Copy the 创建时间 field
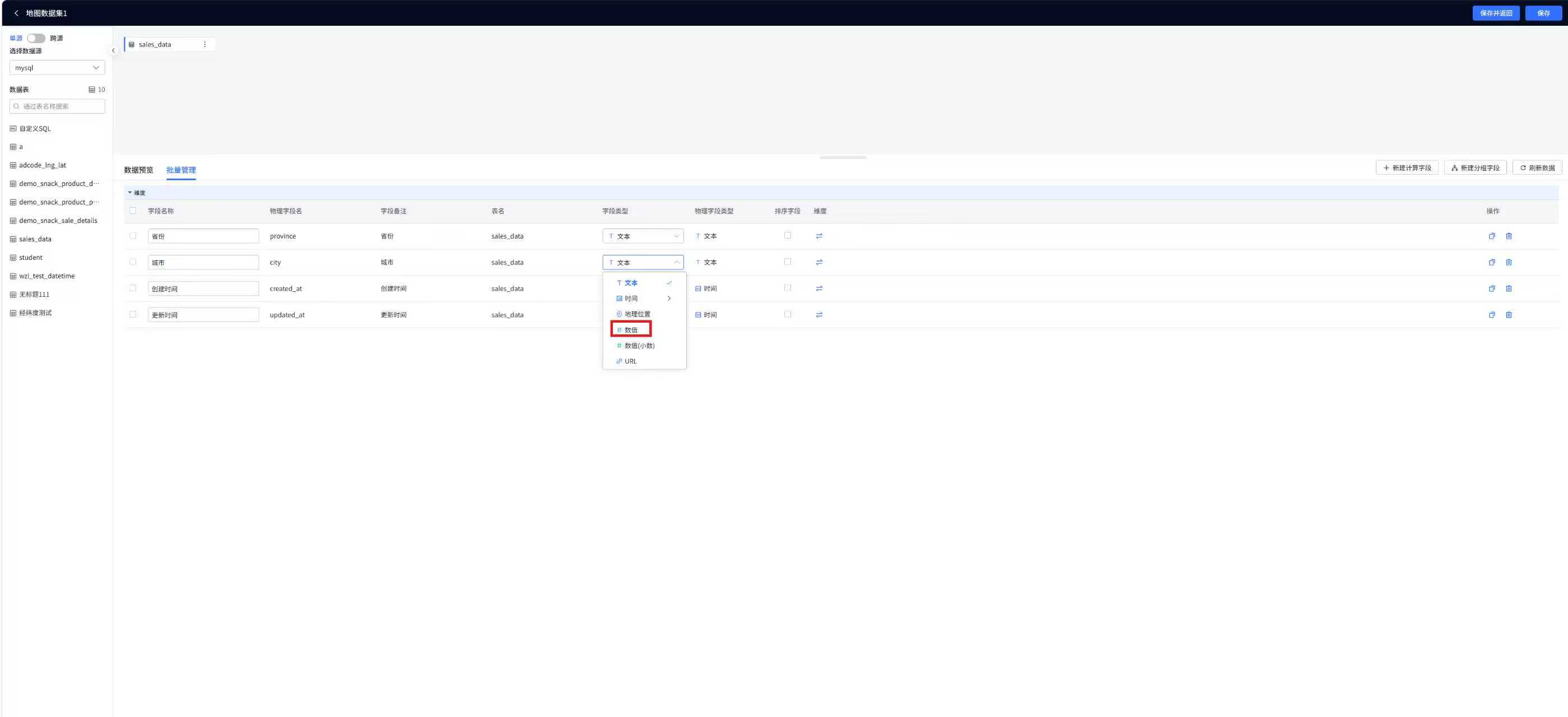Viewport: 1568px width, 717px height. coord(1492,288)
